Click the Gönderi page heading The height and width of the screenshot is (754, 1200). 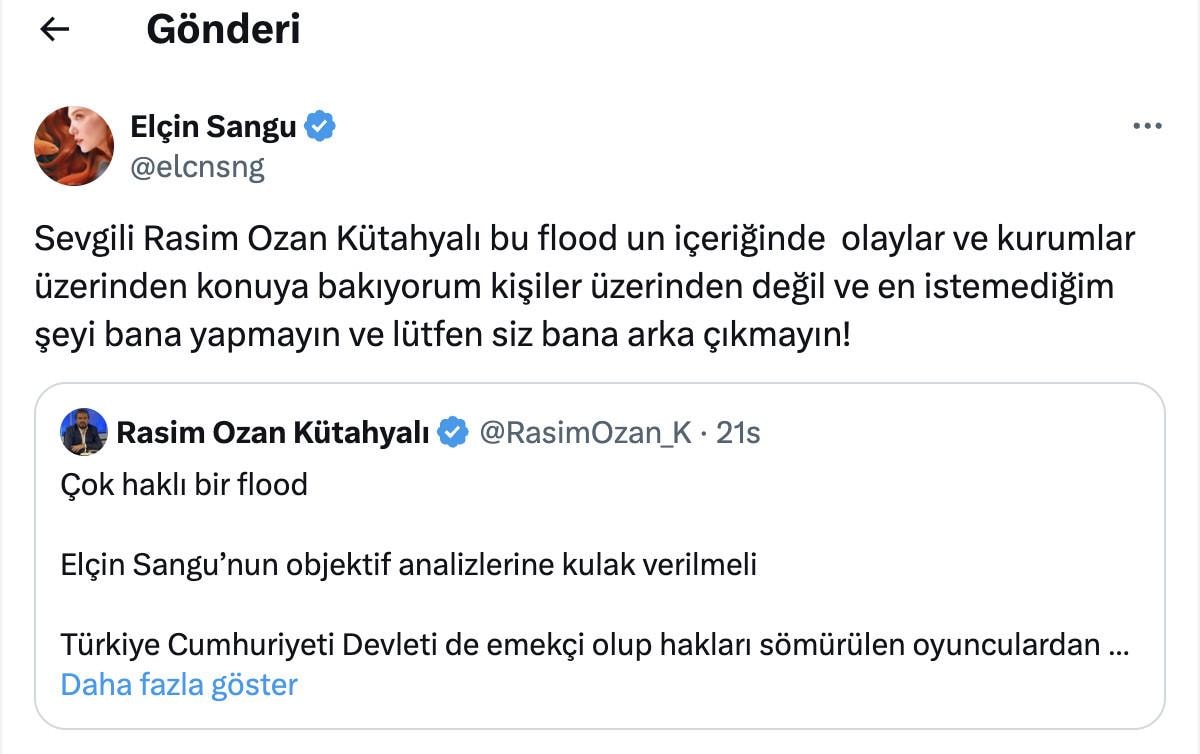tap(223, 30)
